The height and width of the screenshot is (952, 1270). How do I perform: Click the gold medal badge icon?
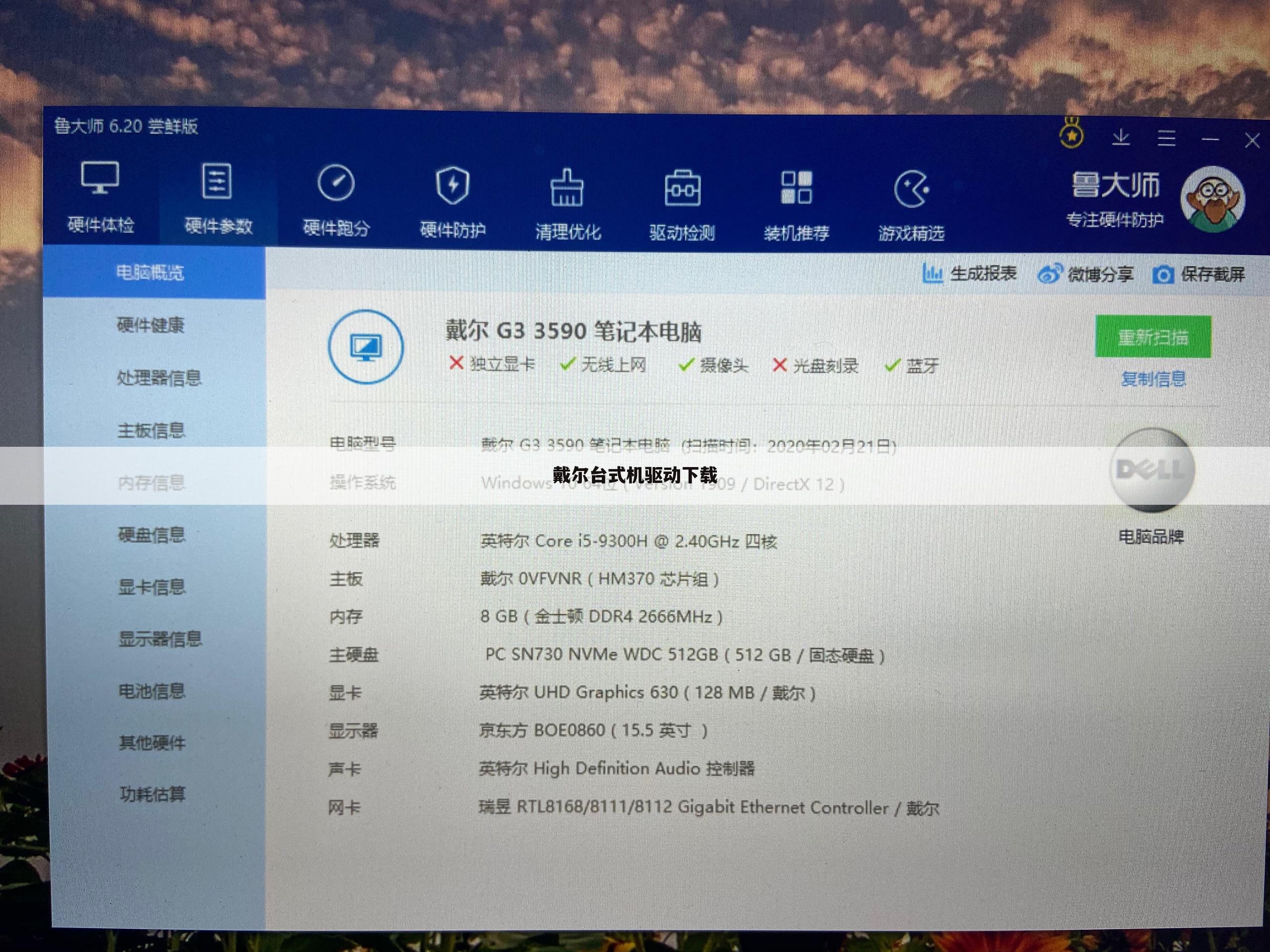point(1072,132)
